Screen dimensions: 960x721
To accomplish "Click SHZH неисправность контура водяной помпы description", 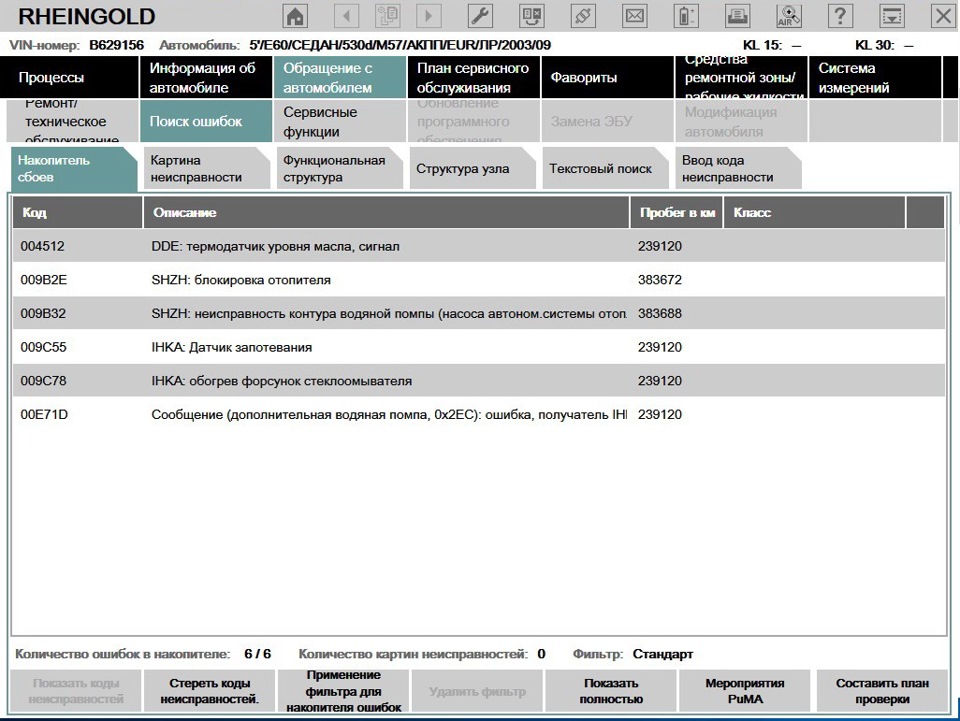I will pos(389,313).
